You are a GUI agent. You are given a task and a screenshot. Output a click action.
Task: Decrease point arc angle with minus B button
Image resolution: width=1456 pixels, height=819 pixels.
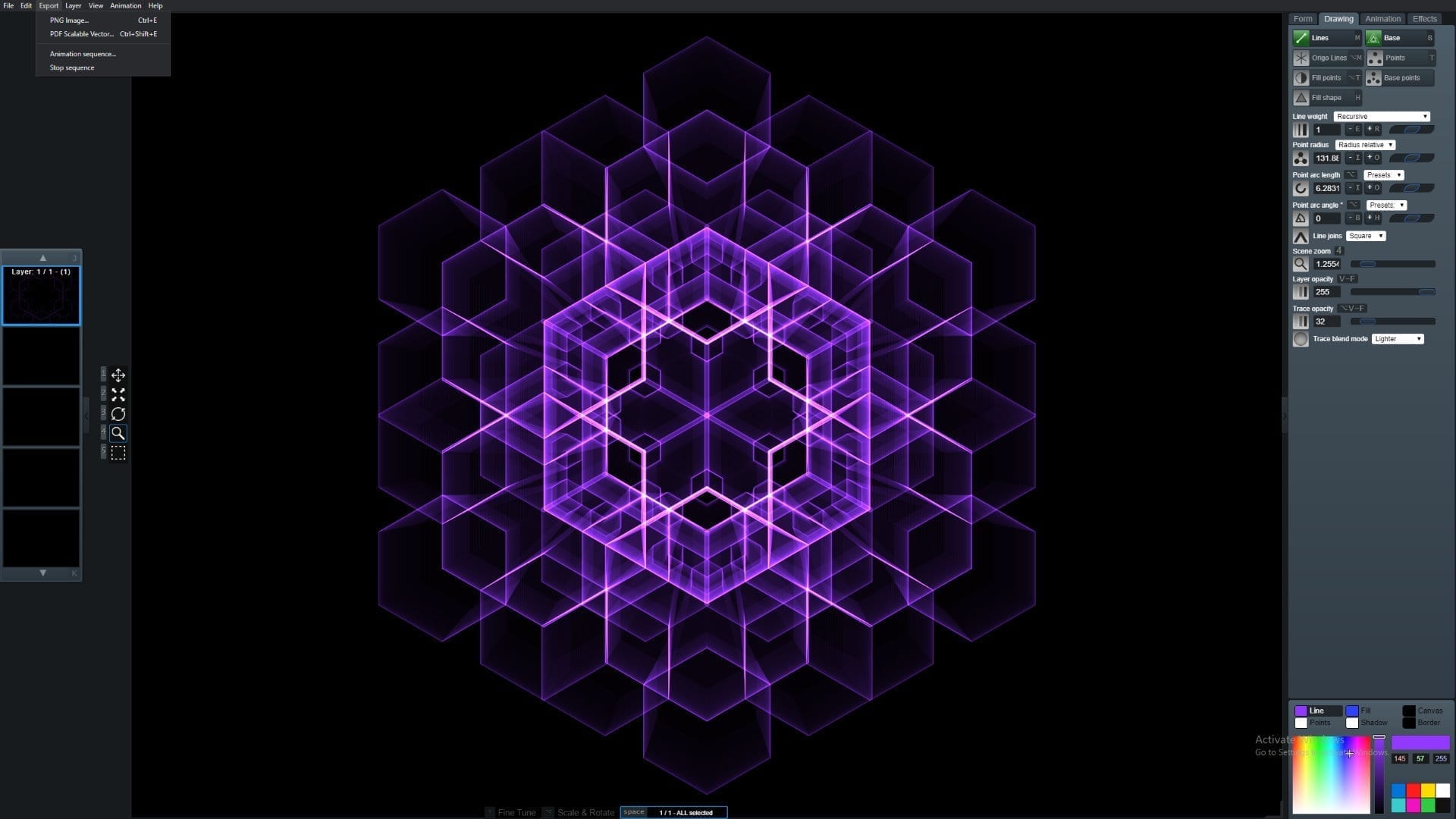(1354, 218)
